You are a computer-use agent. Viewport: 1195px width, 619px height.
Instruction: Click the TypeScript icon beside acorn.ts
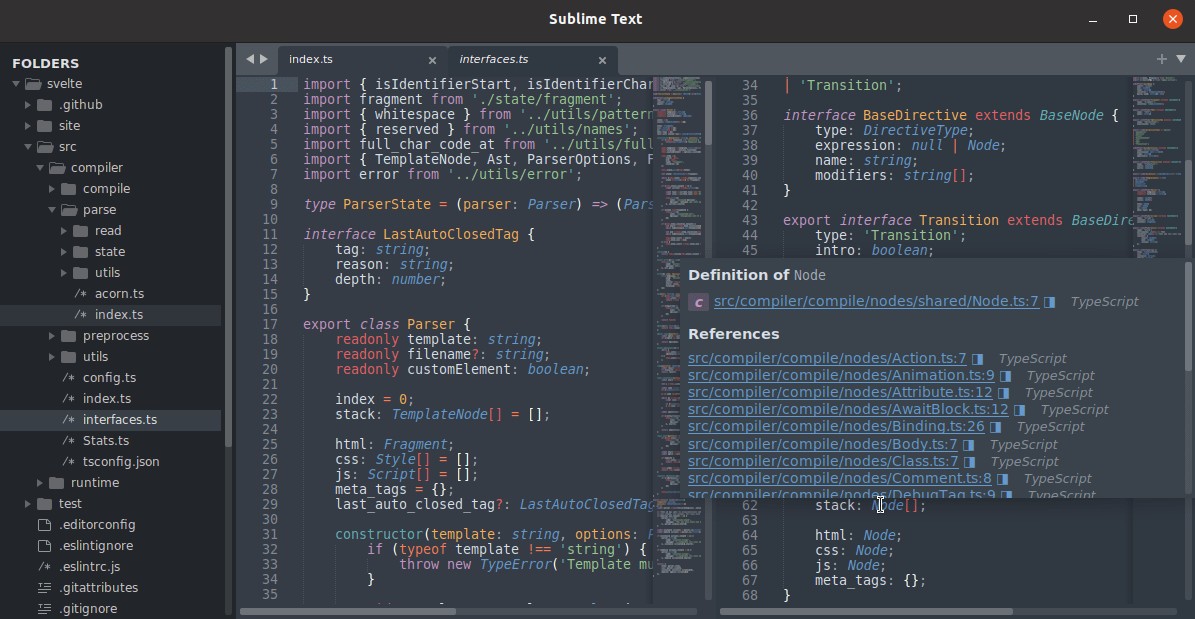82,293
